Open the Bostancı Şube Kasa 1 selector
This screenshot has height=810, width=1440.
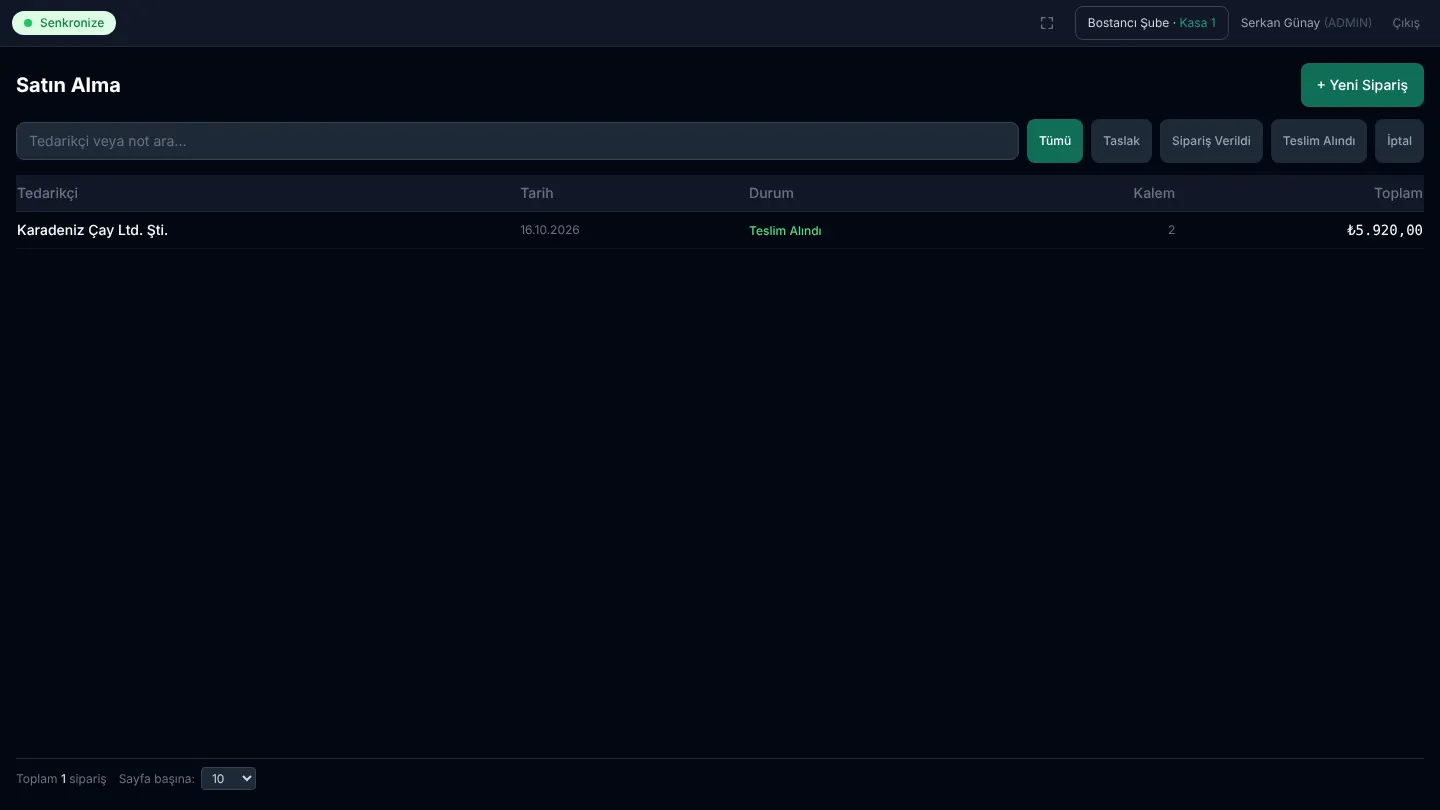coord(1152,23)
